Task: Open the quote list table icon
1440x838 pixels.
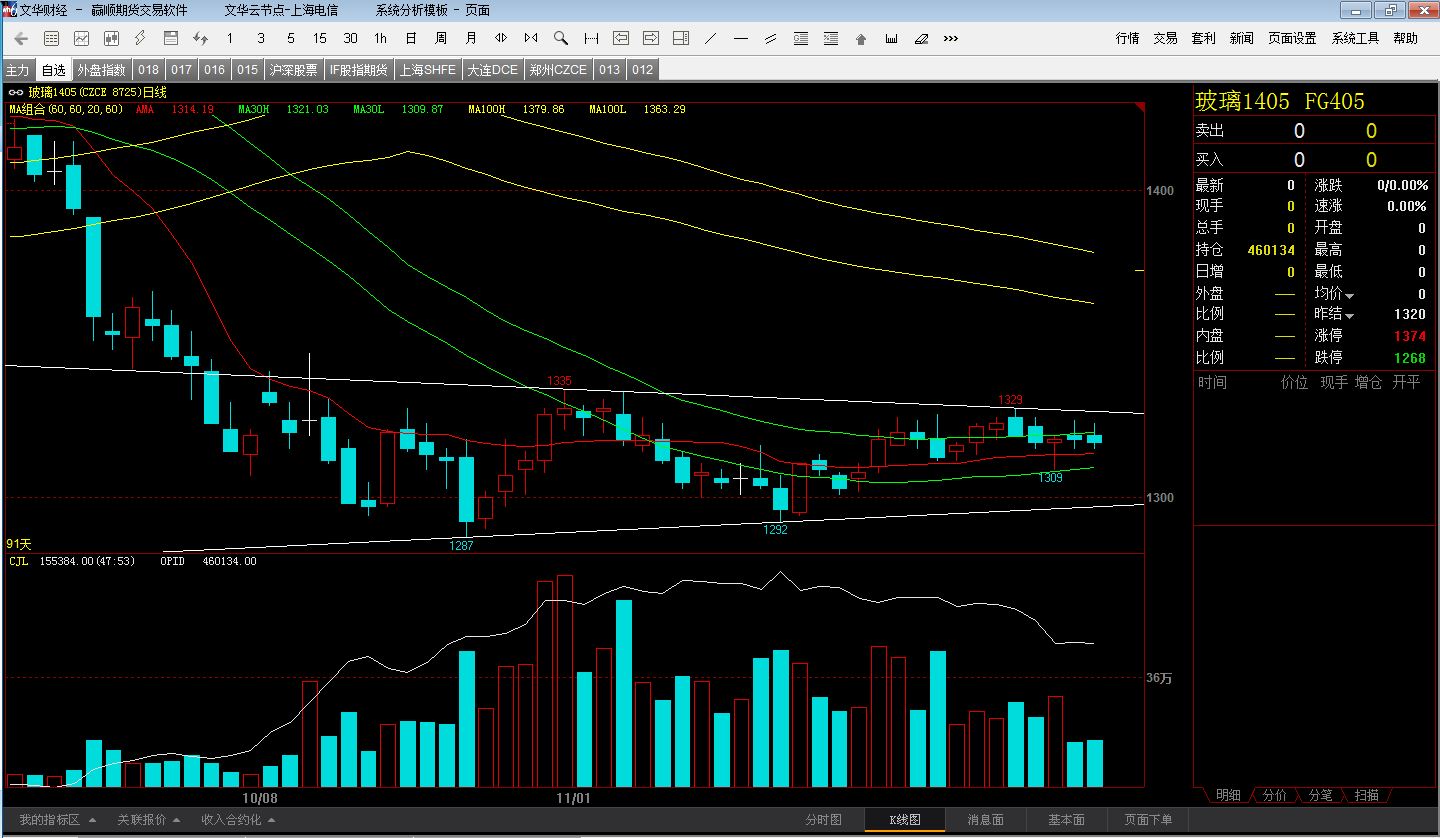Action: tap(51, 38)
